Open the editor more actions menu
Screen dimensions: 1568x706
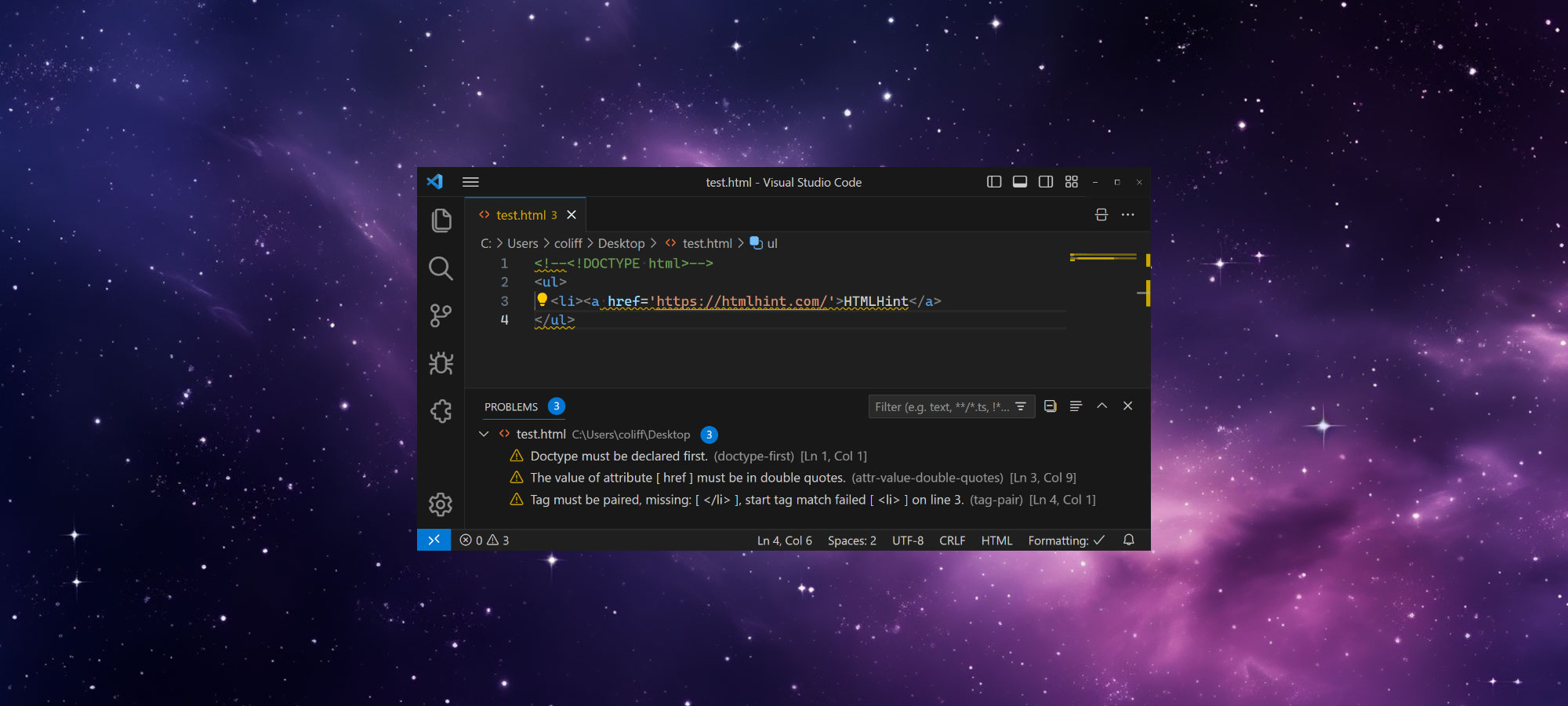[1127, 214]
